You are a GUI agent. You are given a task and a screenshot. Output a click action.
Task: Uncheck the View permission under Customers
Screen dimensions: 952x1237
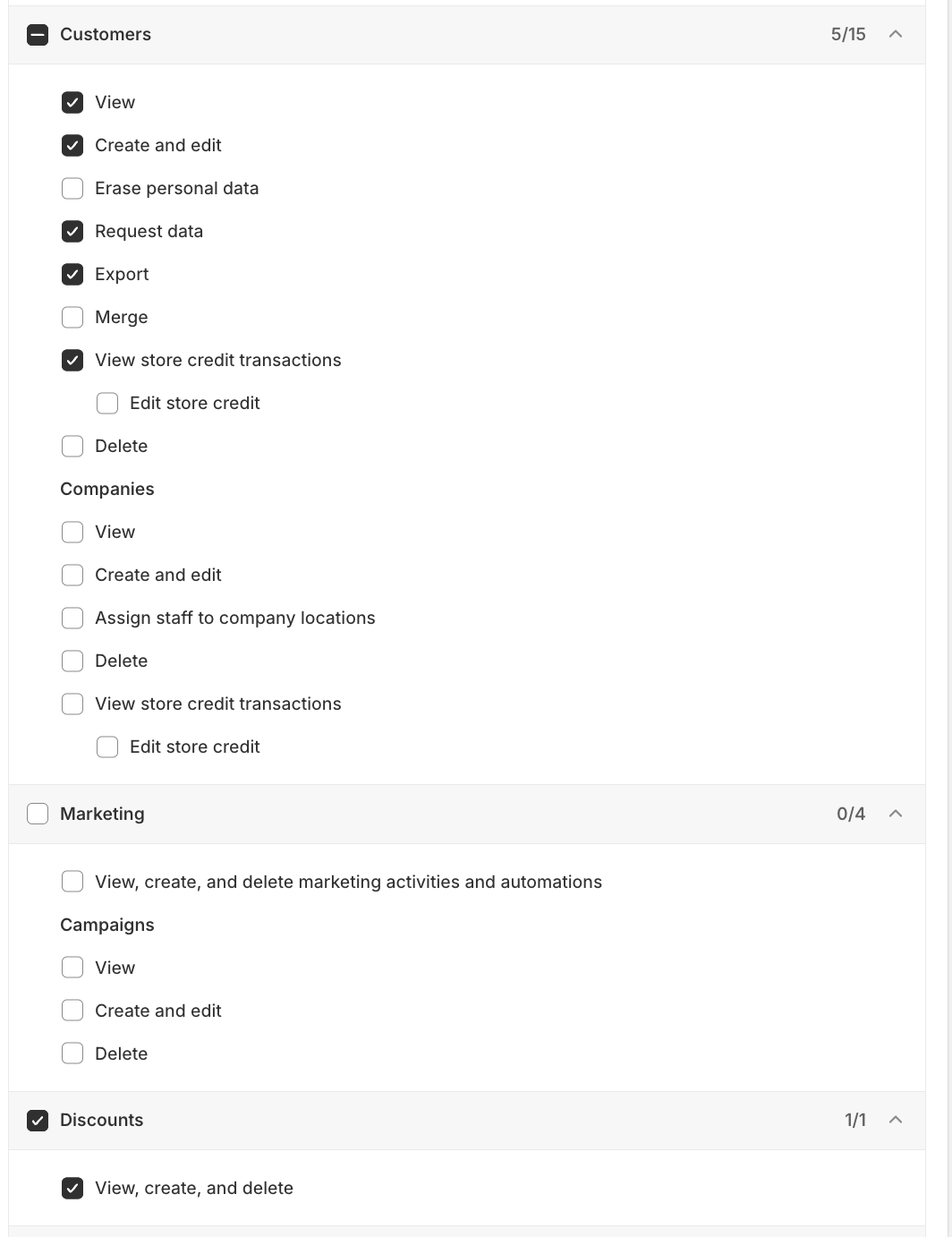[x=72, y=102]
